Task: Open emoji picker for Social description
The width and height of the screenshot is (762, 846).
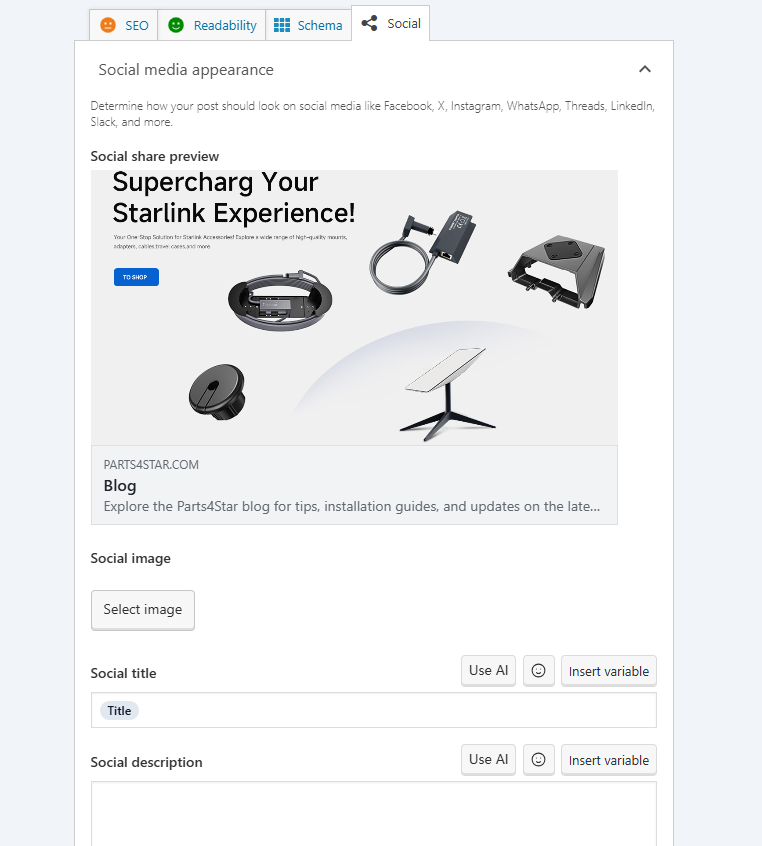Action: (538, 760)
